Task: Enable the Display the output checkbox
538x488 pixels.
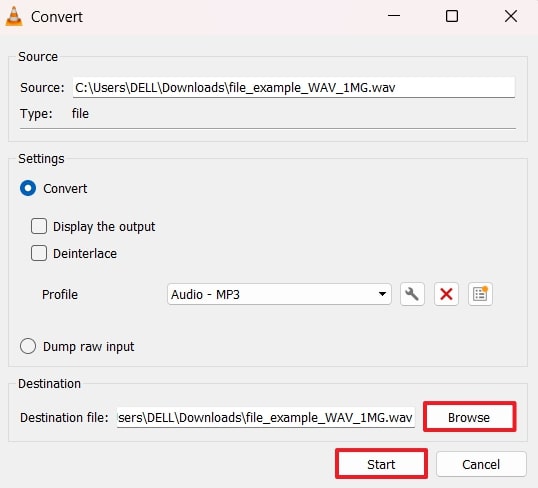Action: click(39, 226)
